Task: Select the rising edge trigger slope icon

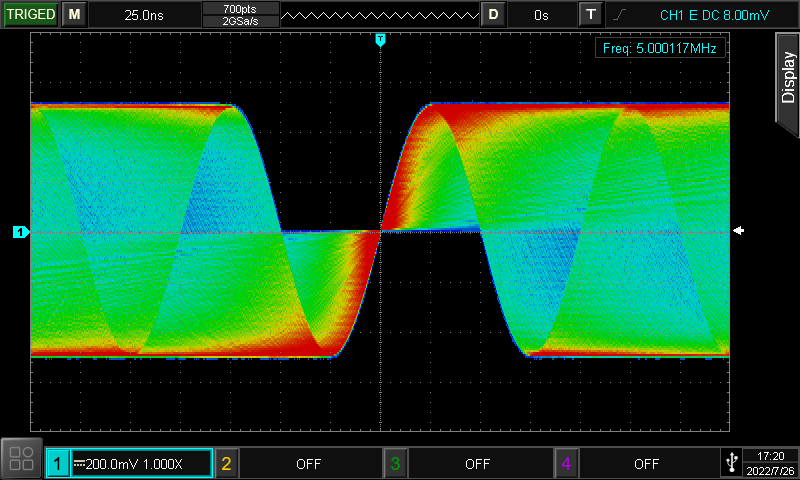Action: (621, 15)
